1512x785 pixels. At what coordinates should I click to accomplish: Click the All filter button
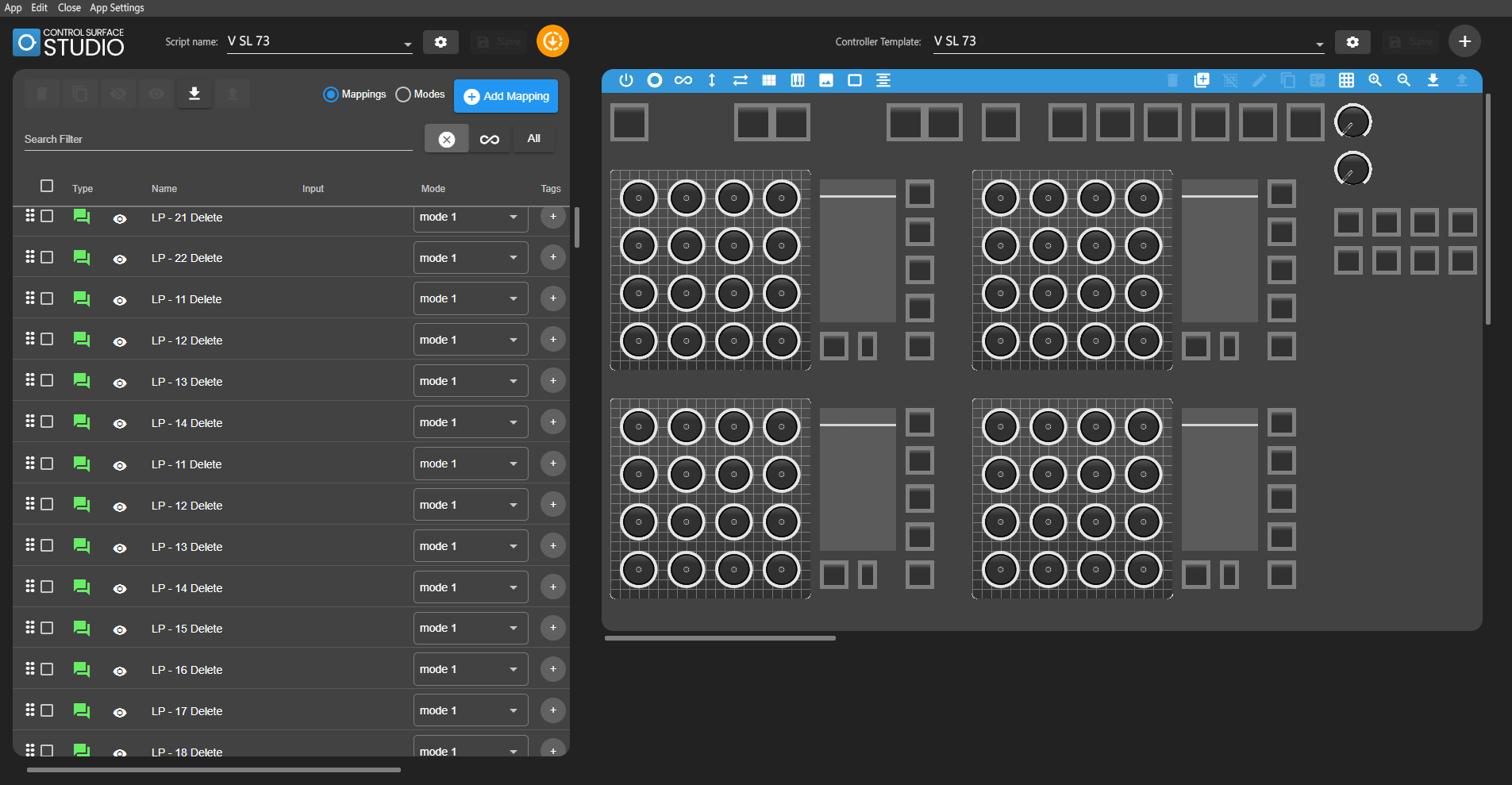pyautogui.click(x=533, y=139)
